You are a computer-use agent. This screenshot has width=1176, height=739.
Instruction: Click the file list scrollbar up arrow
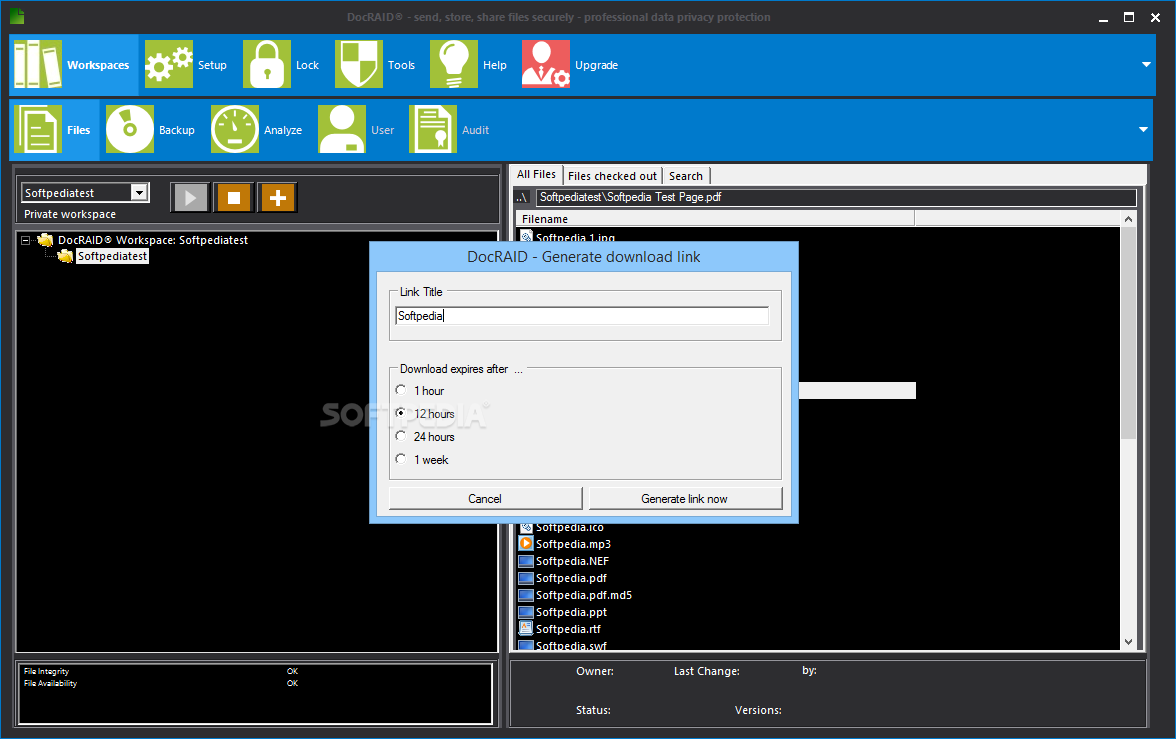(x=1128, y=219)
